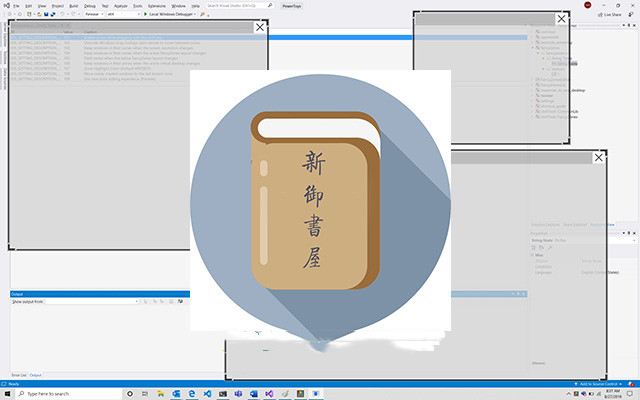Open the Analyze menu
The height and width of the screenshot is (400, 640).
(x=121, y=6)
